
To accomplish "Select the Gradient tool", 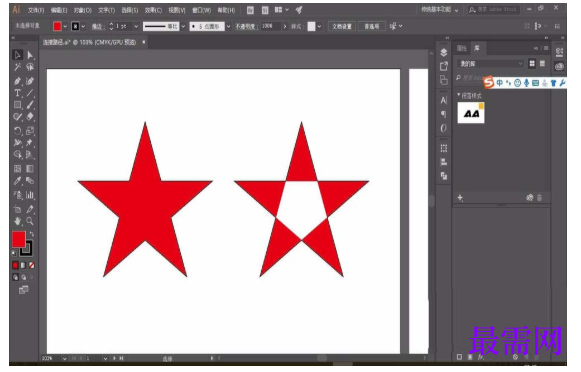I will (x=30, y=169).
